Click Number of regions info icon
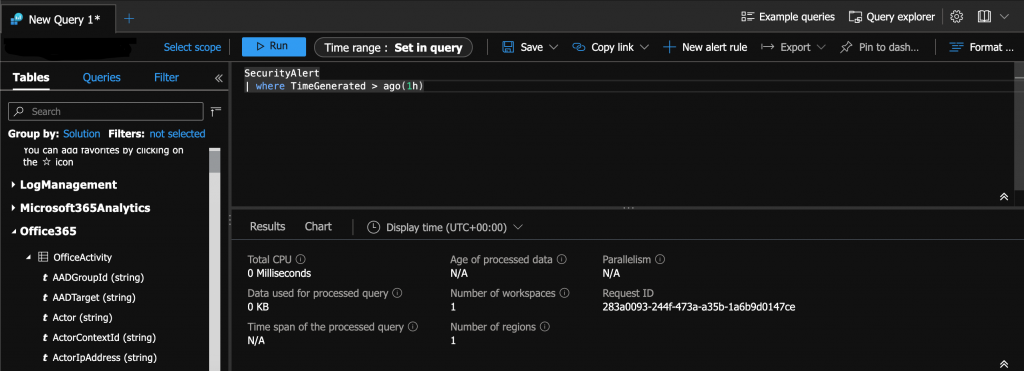The width and height of the screenshot is (1024, 371). click(545, 327)
